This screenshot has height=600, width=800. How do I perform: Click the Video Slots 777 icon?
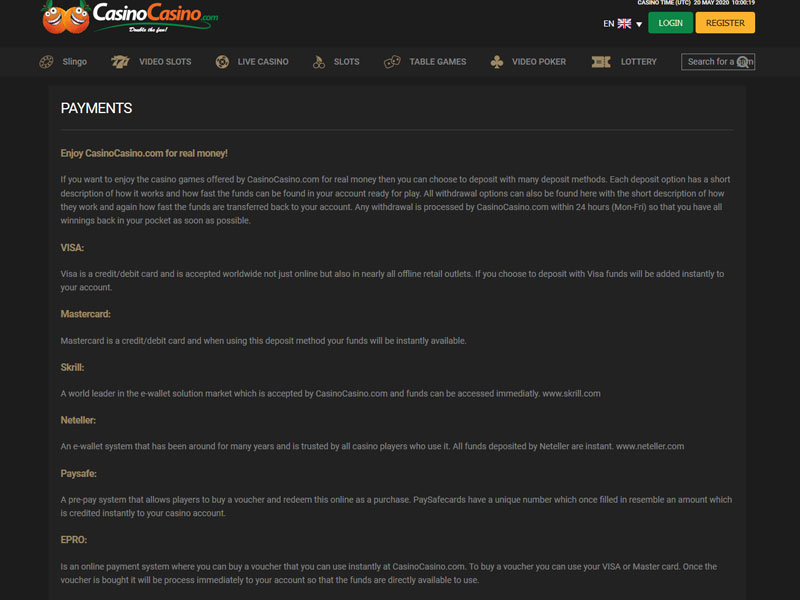coord(120,62)
